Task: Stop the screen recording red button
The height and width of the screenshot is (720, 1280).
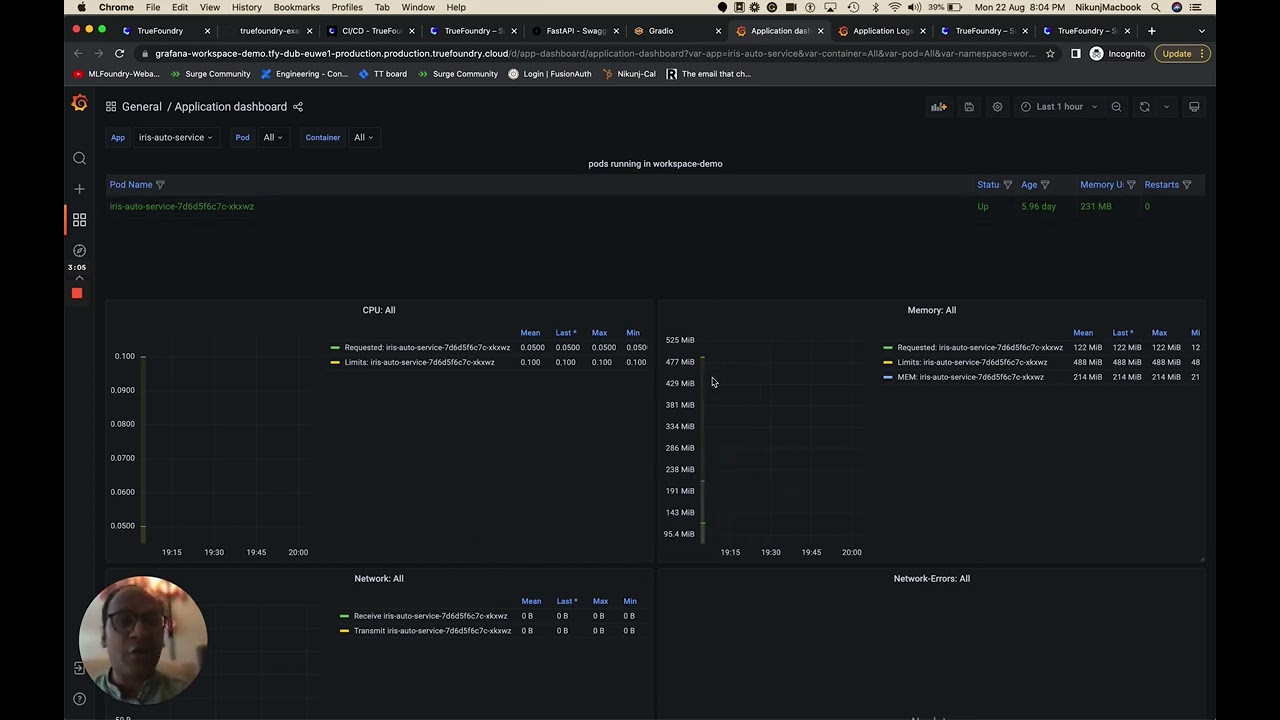Action: click(77, 293)
